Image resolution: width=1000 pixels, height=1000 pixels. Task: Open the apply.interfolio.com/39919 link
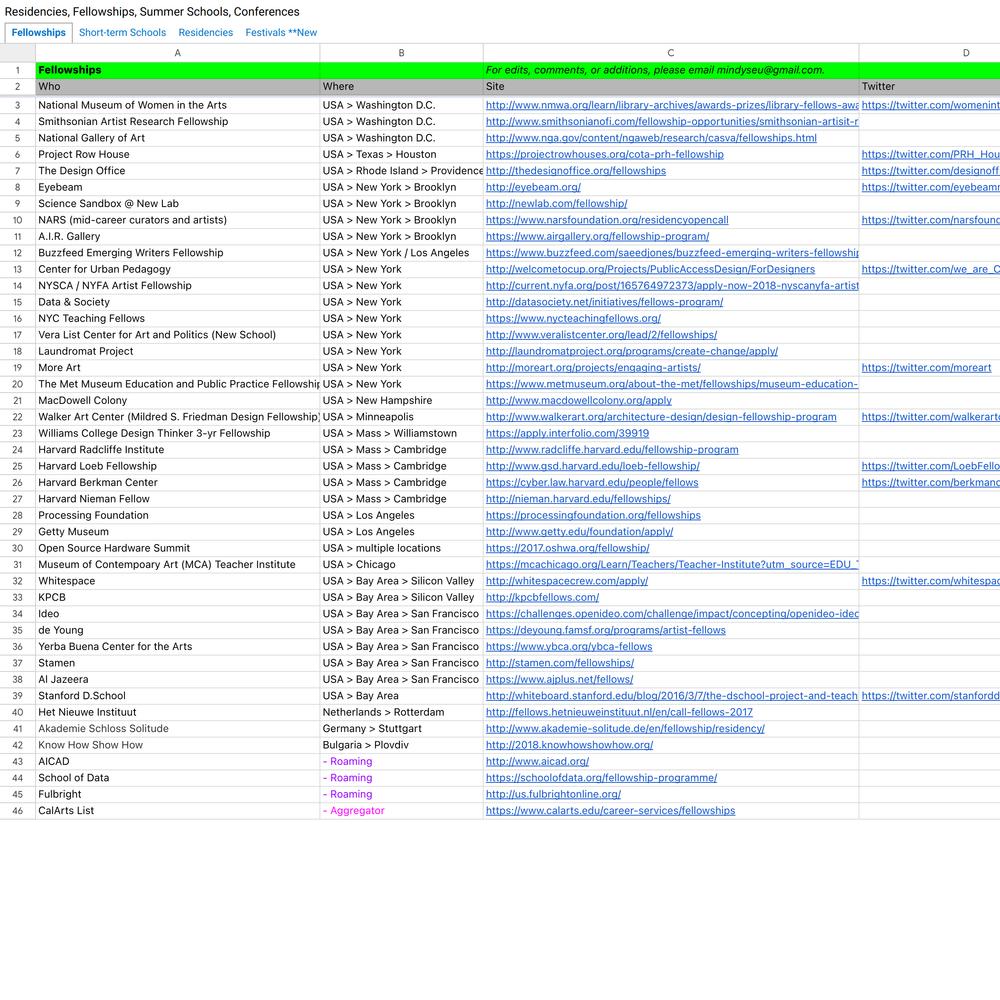click(568, 434)
